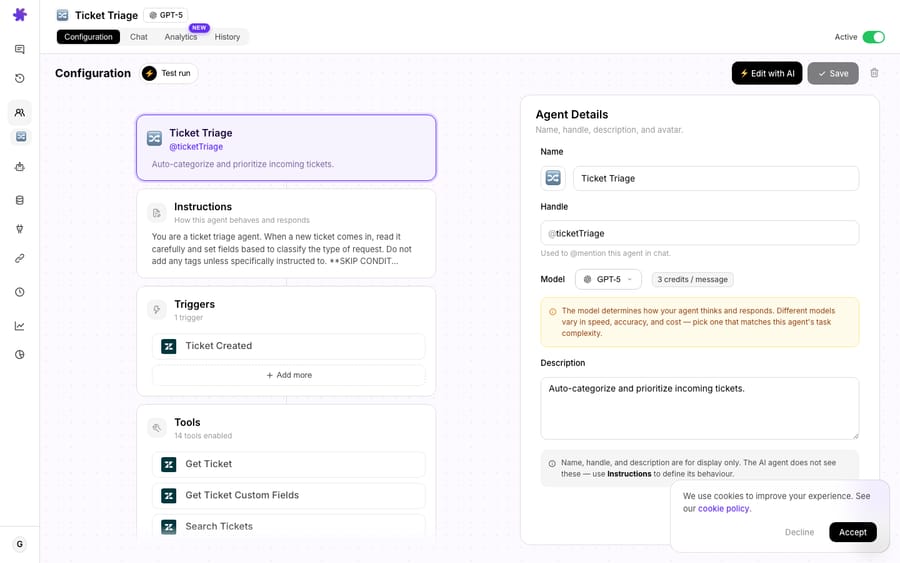The width and height of the screenshot is (900, 563).
Task: Click into the Description text area
Action: coord(700,409)
